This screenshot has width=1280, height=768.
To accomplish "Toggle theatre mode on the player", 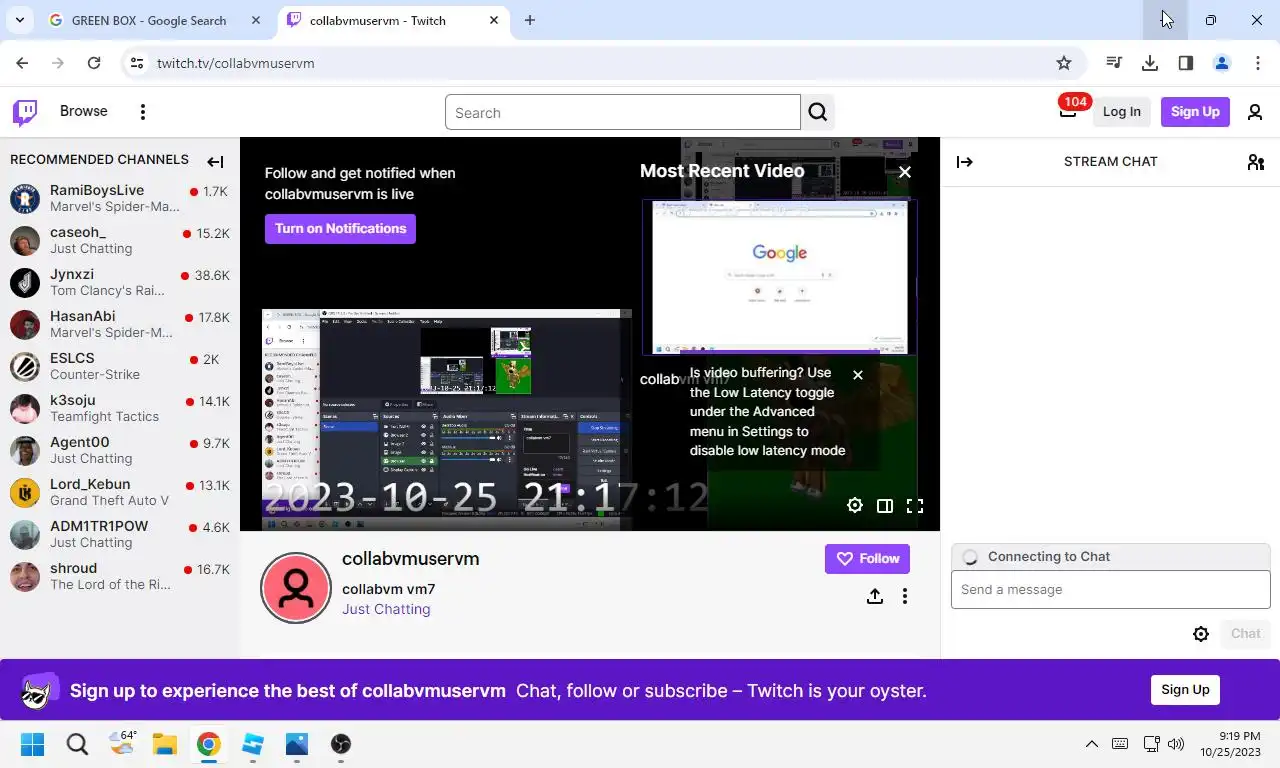I will (885, 506).
